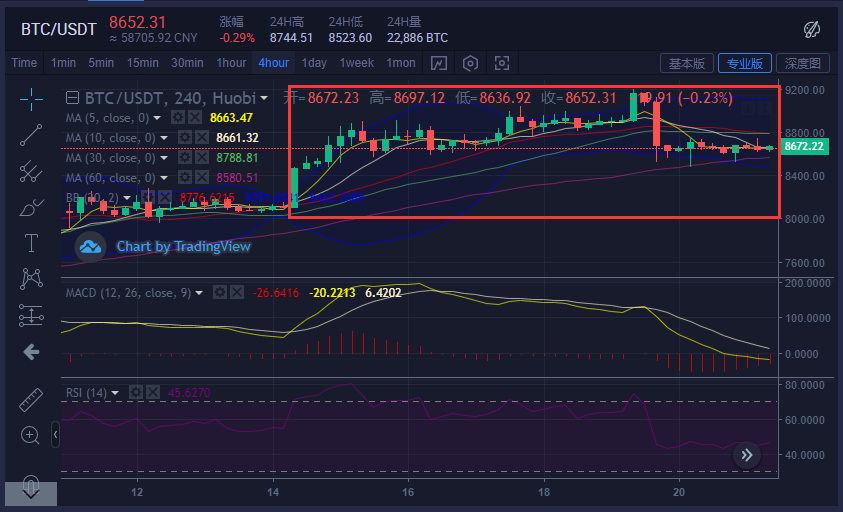Select the XABCD pattern tool

31,279
